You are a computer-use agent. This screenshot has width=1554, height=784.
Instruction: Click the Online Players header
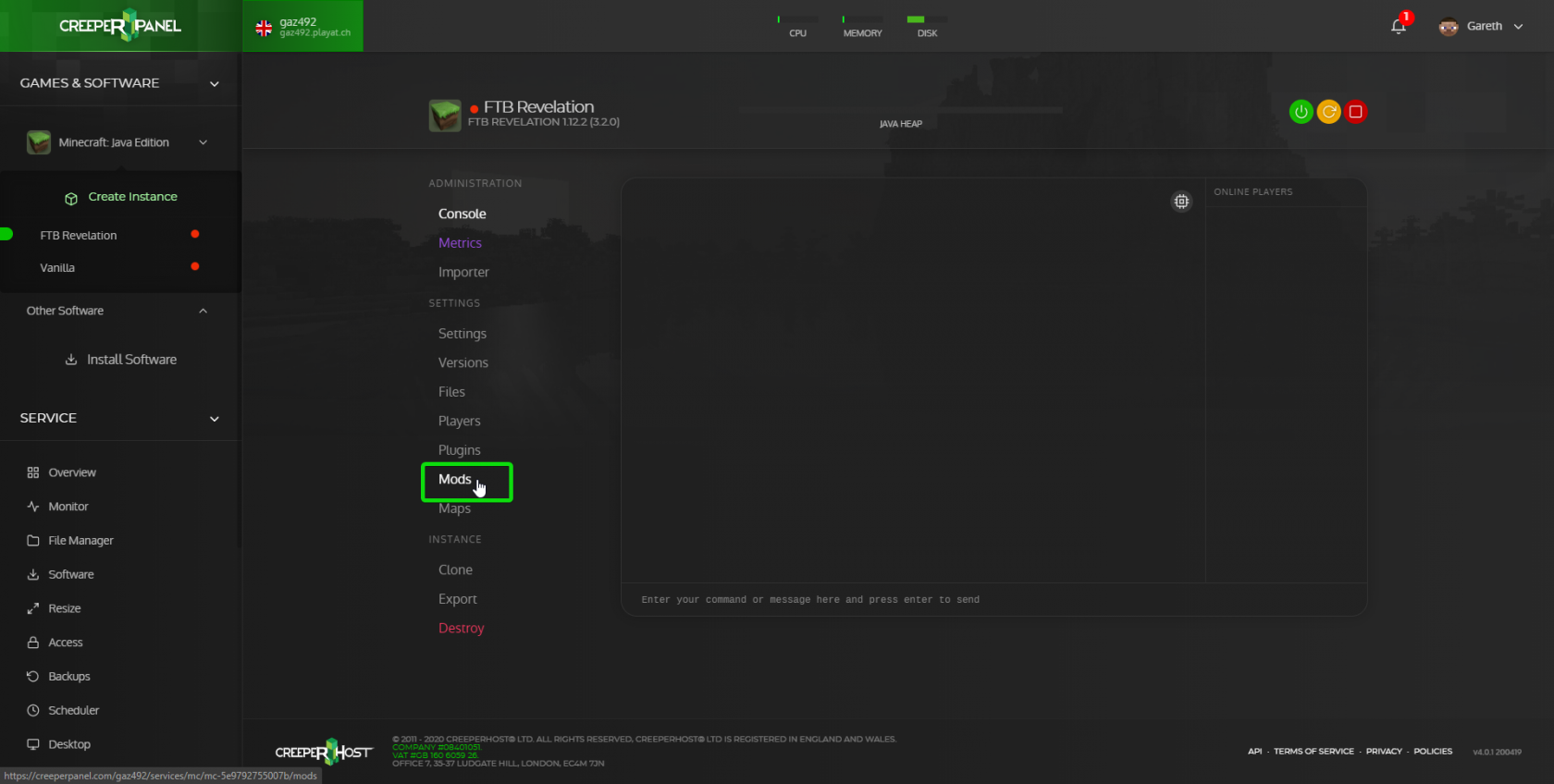click(1253, 192)
